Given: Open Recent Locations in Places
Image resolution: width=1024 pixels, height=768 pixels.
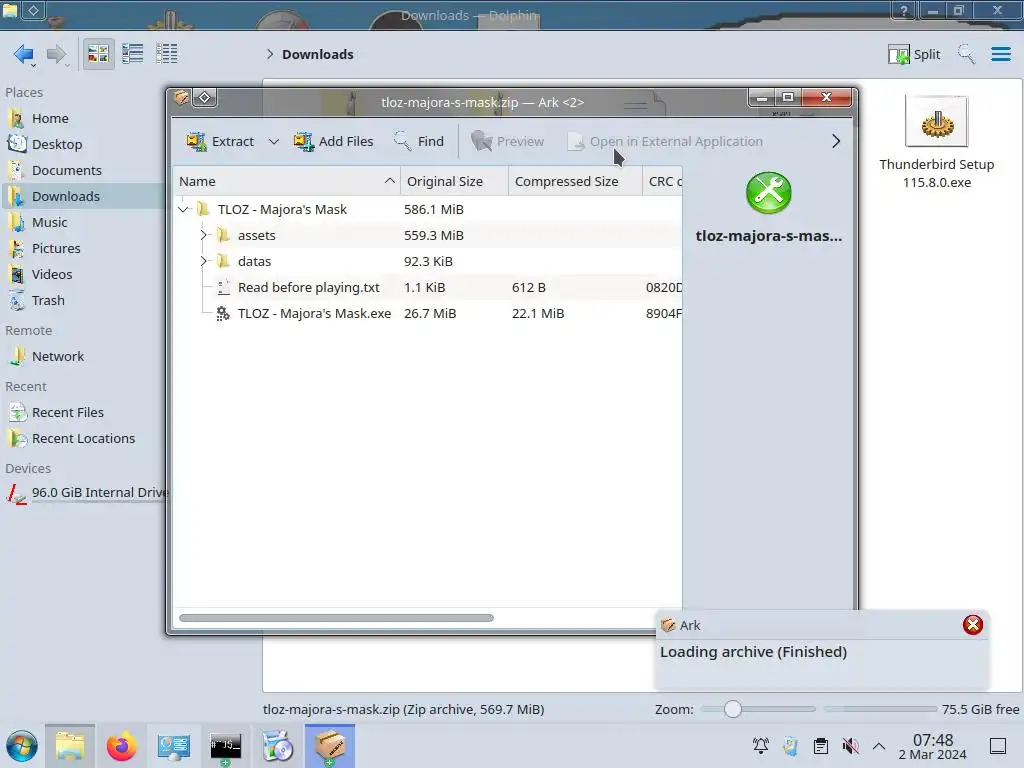Looking at the screenshot, I should click(84, 439).
